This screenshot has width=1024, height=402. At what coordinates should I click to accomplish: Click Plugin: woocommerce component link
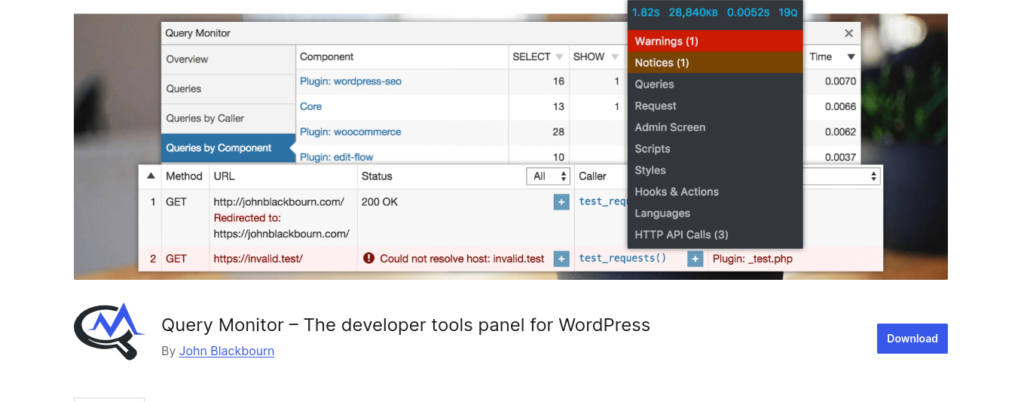[x=350, y=132]
